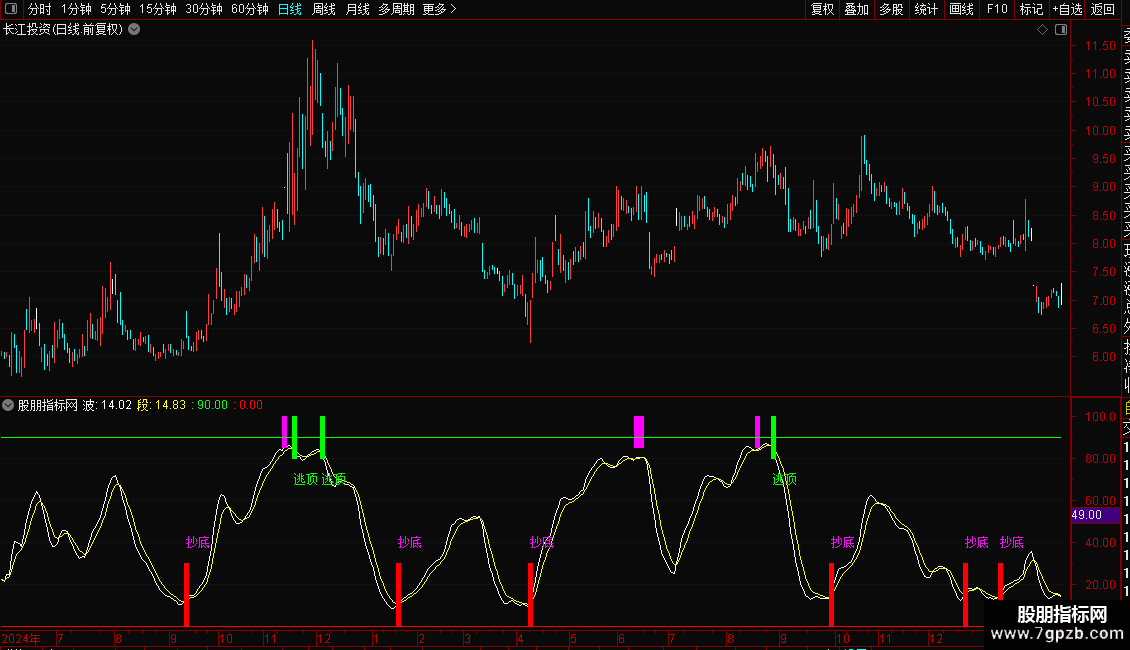
Task: Switch to 月线 monthly chart
Action: [357, 9]
